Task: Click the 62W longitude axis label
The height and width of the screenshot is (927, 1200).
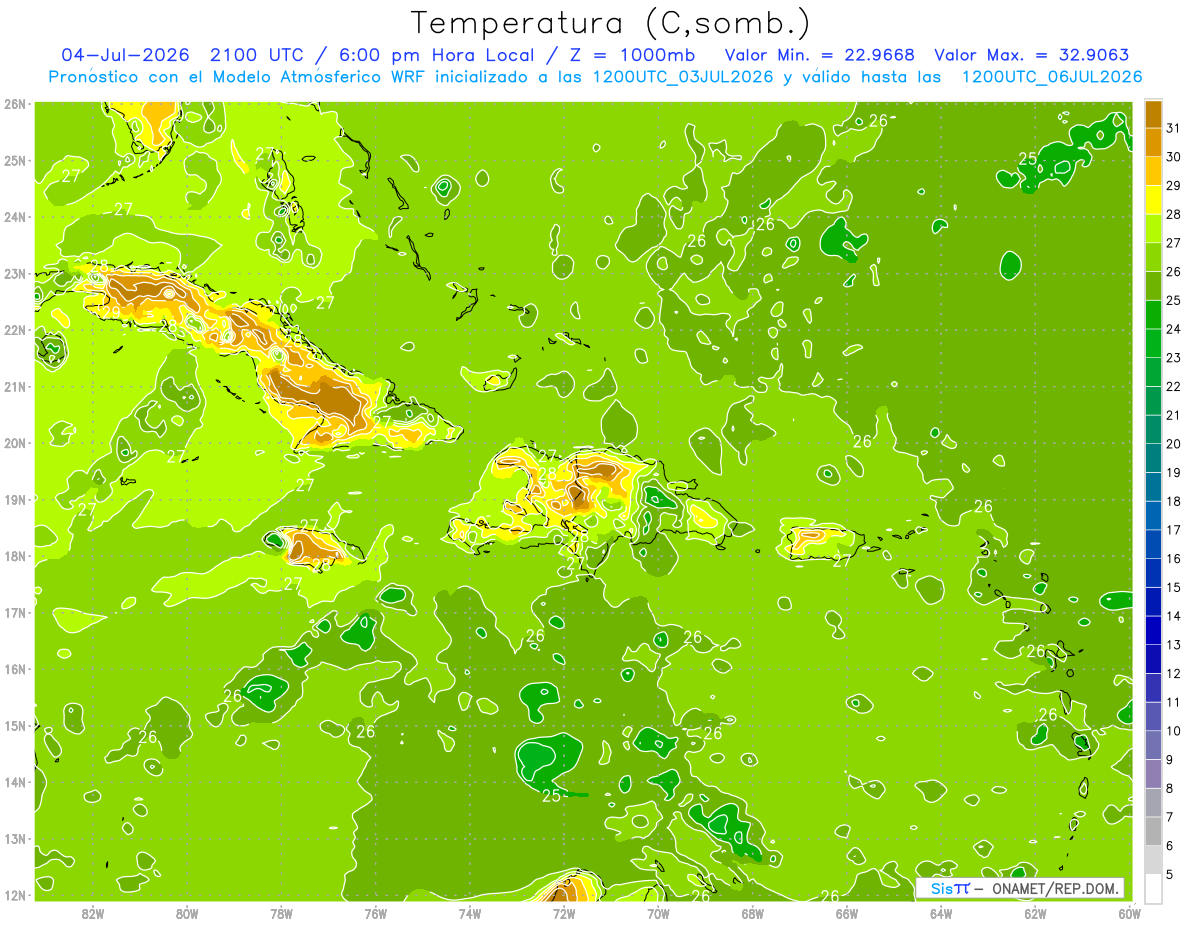Action: coord(1036,912)
